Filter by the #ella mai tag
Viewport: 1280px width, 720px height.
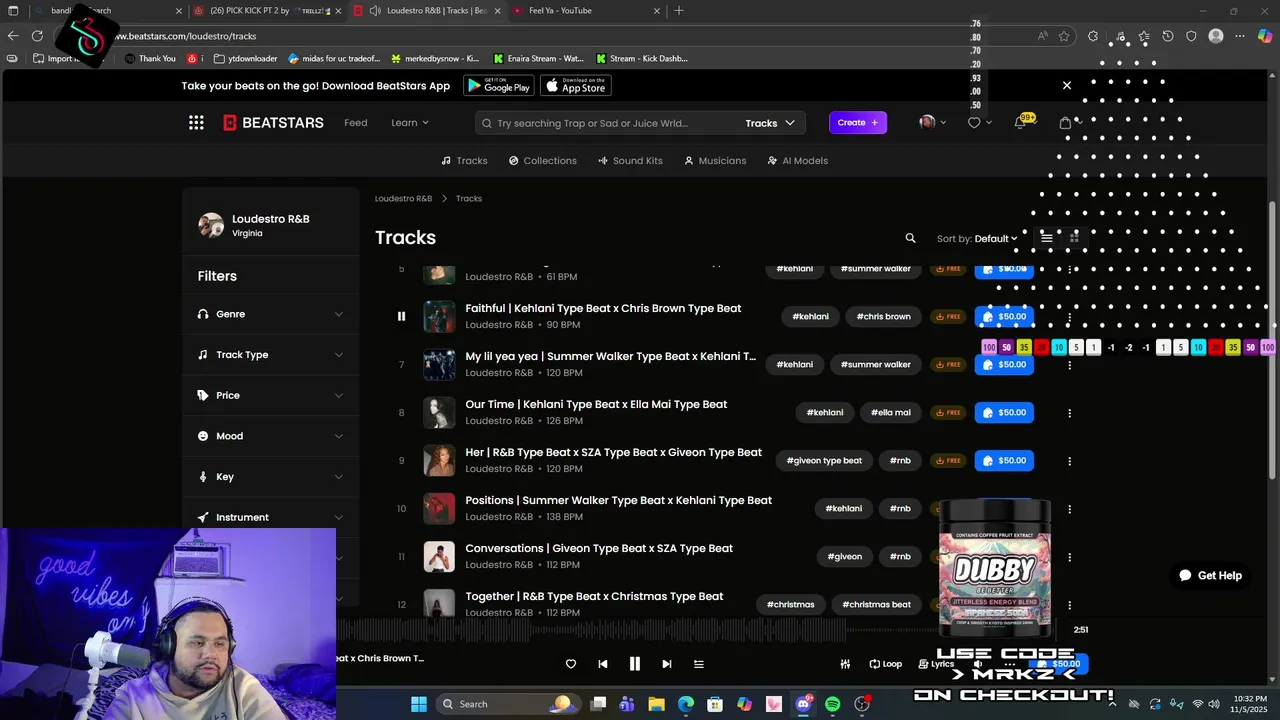890,413
